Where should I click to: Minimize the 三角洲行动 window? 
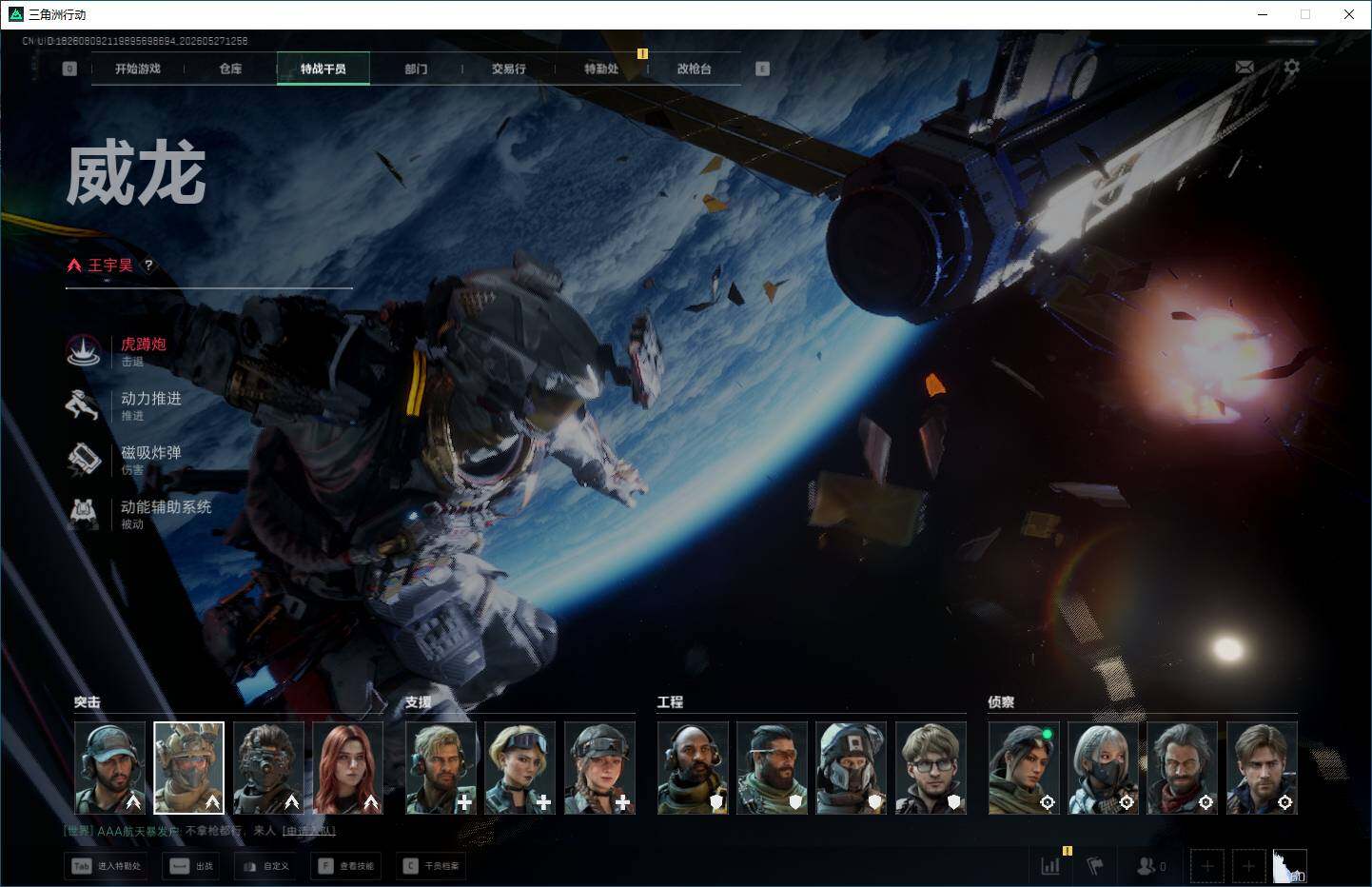pos(1263,14)
